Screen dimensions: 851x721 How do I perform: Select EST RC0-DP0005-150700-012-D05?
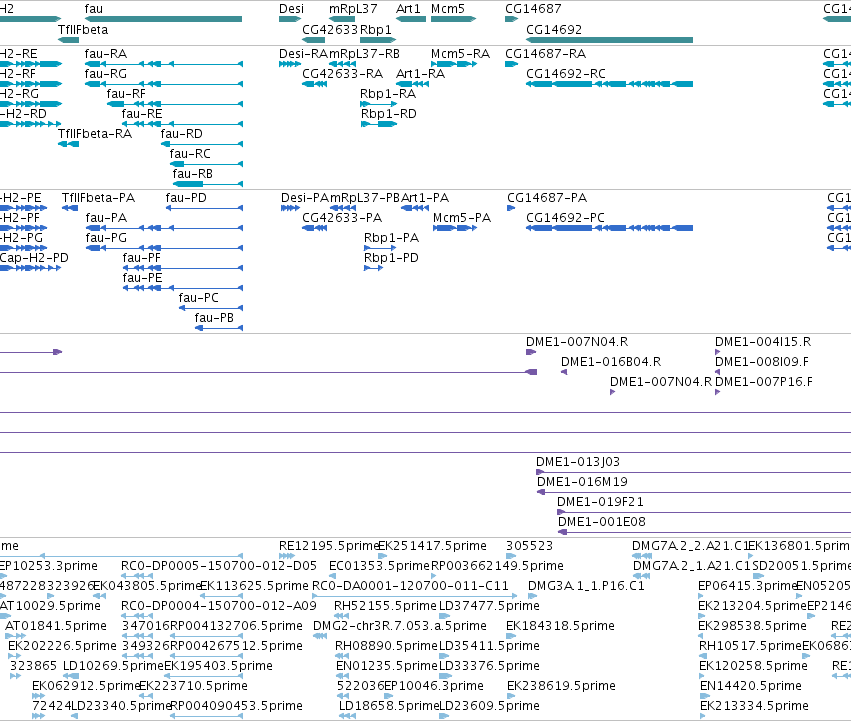(x=219, y=566)
